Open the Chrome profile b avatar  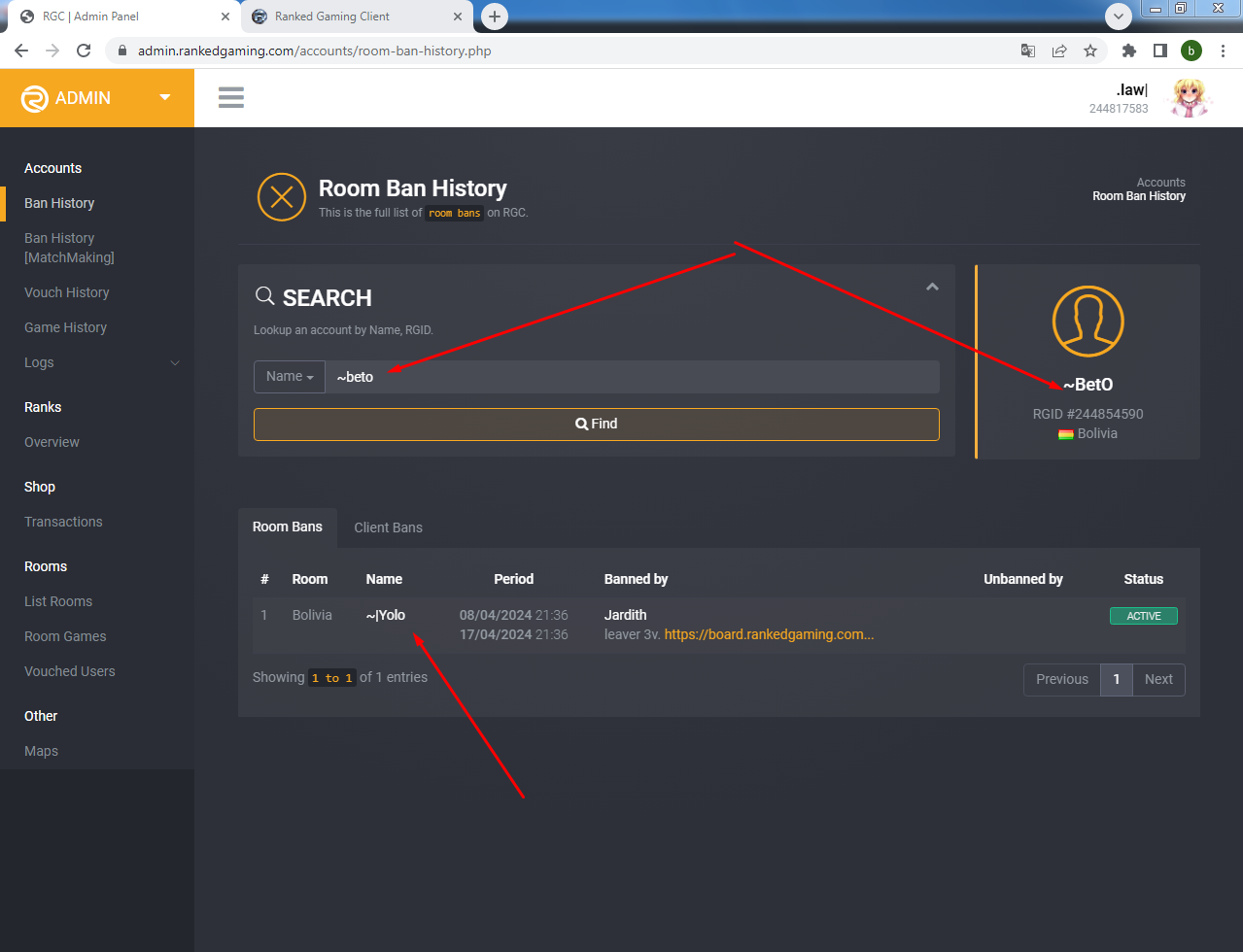[1191, 51]
